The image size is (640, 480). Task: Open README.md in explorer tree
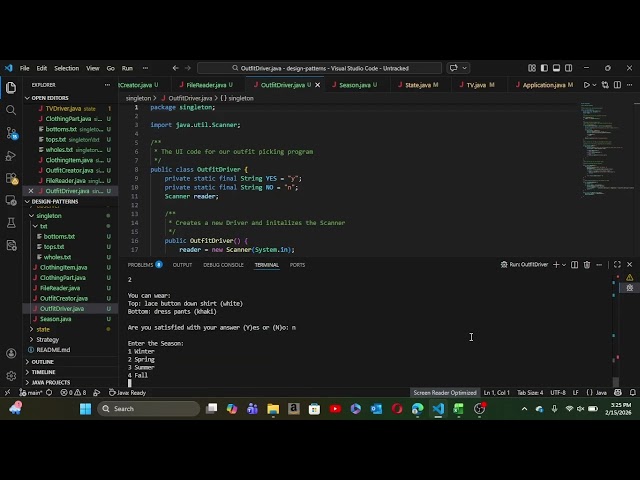(x=53, y=350)
